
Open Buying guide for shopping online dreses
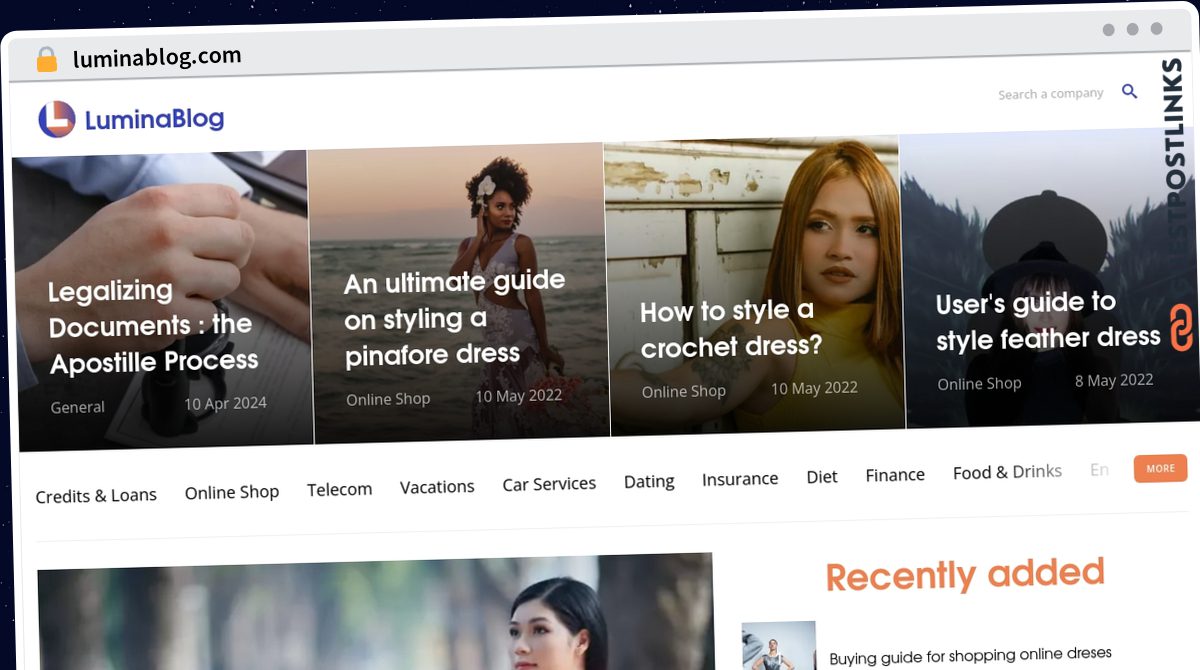[x=970, y=656]
